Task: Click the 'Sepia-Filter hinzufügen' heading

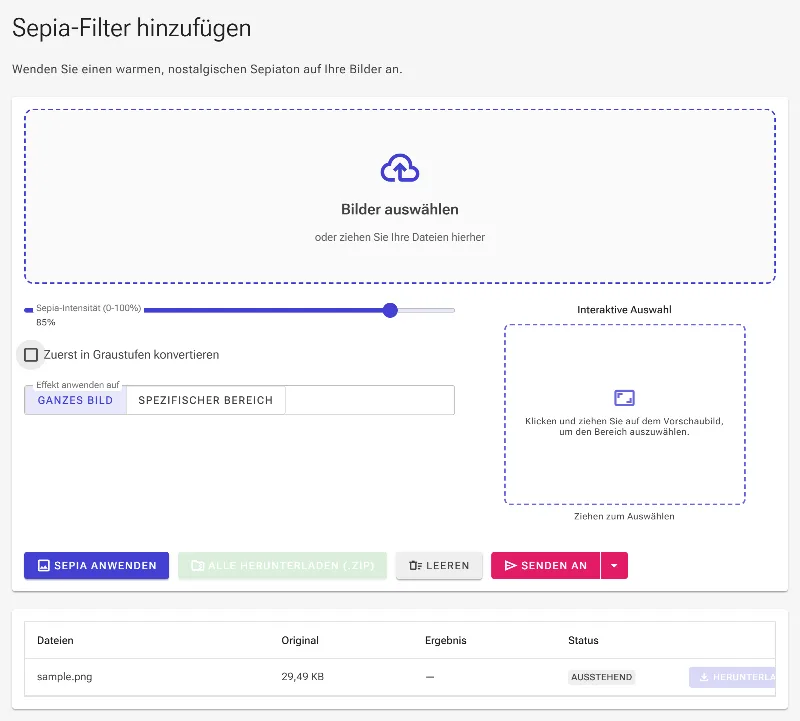Action: tap(132, 28)
